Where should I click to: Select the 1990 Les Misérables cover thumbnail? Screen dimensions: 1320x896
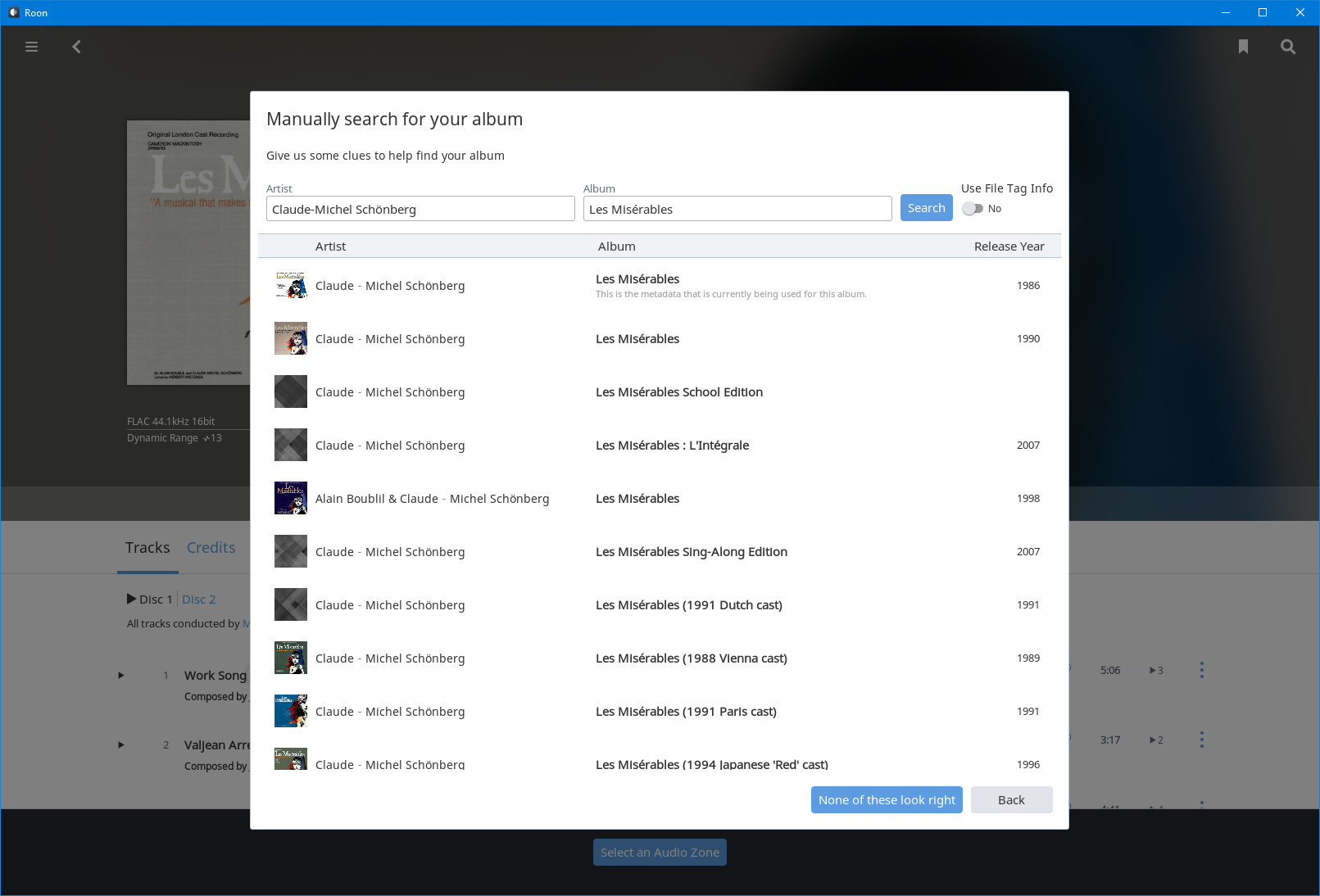291,338
